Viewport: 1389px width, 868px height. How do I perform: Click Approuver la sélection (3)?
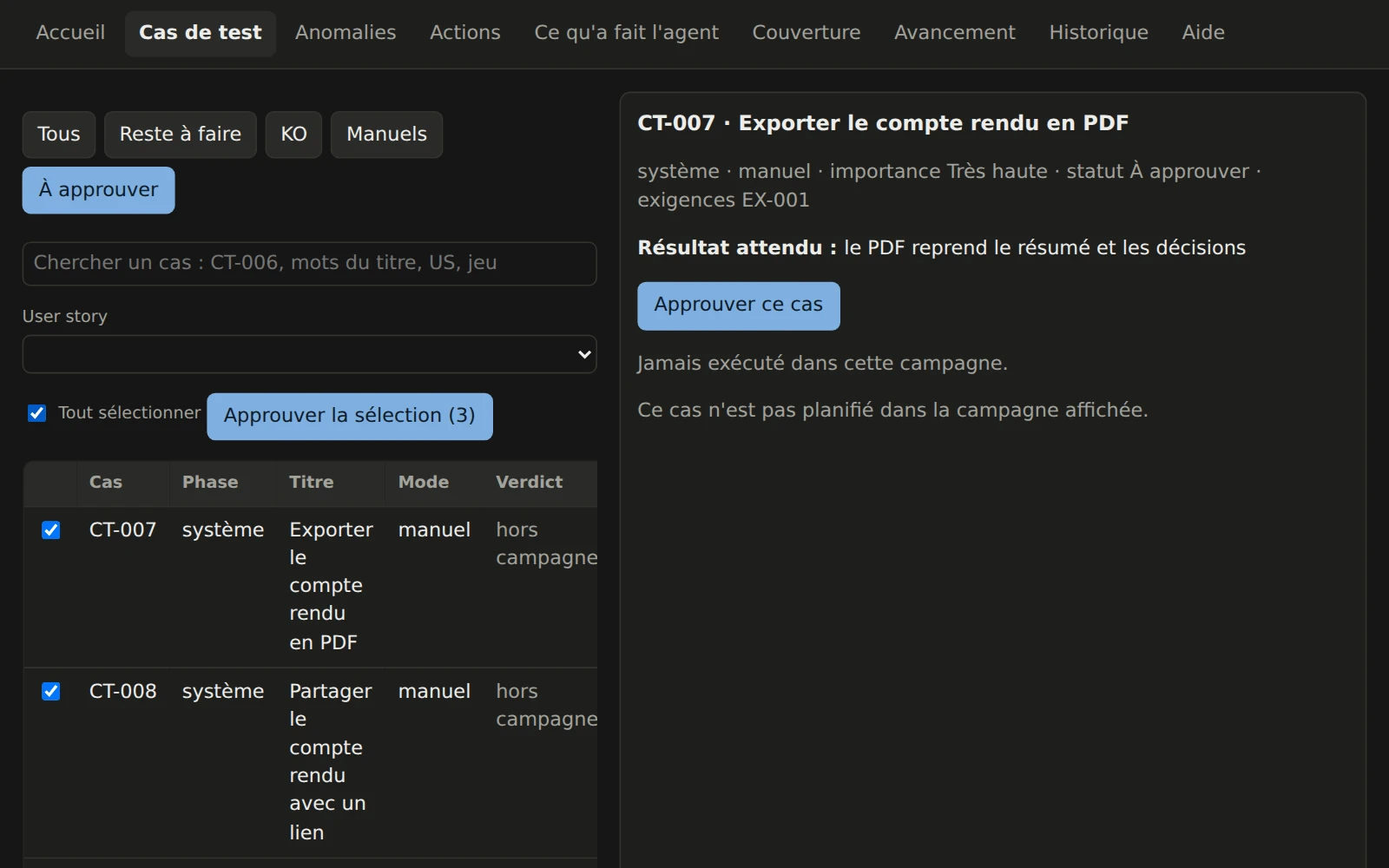tap(350, 417)
